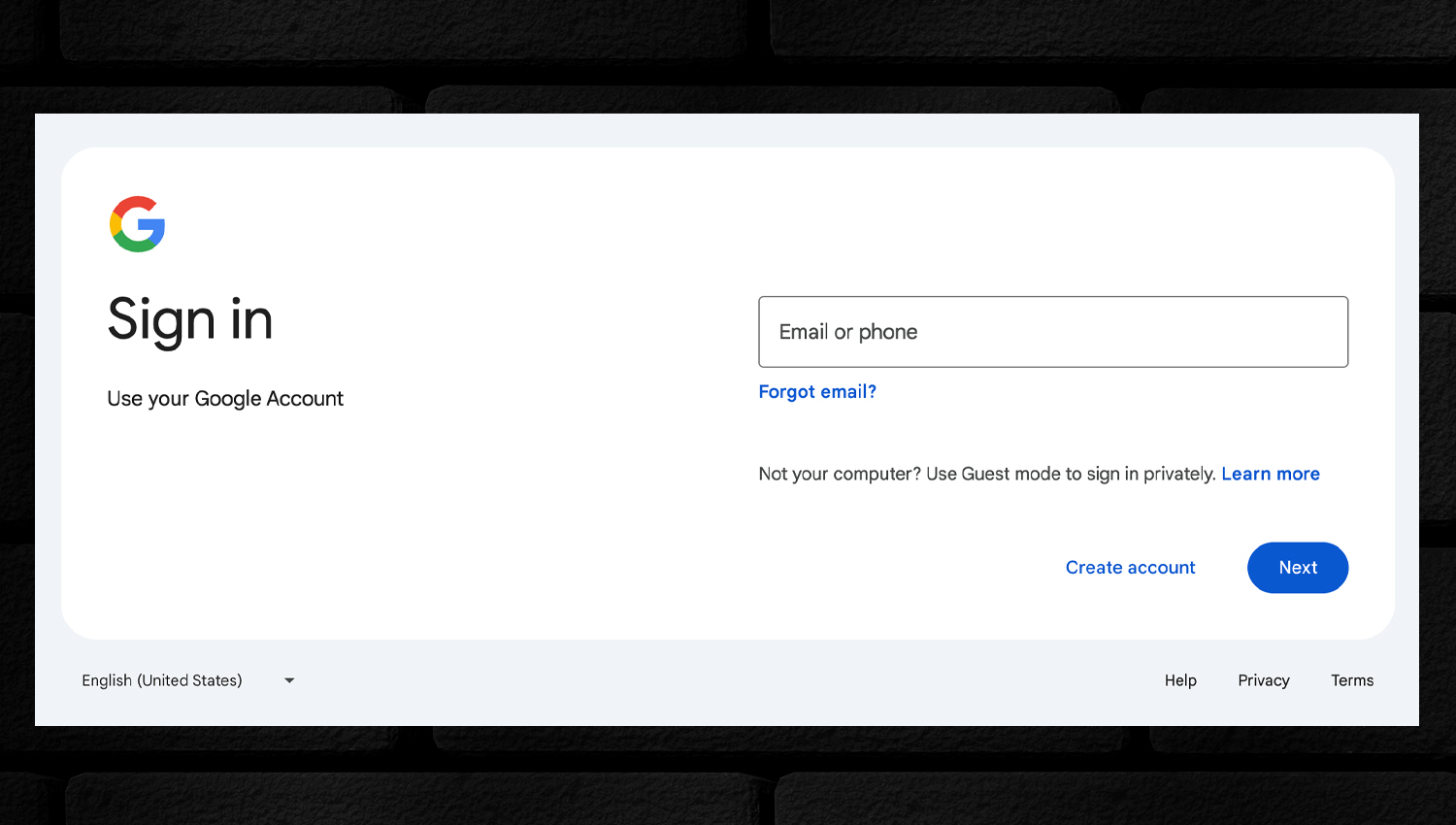Click the word Google in the subtitle
This screenshot has height=825, width=1456.
[x=228, y=399]
